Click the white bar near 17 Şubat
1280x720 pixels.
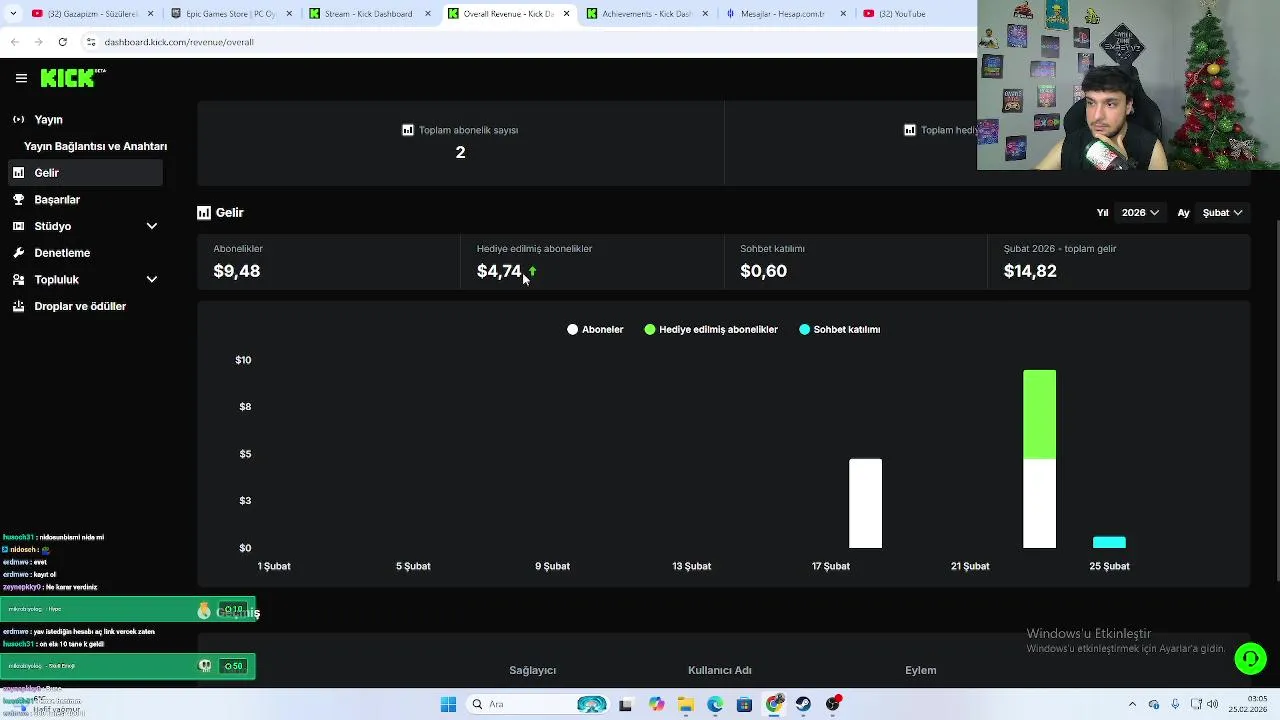click(x=866, y=503)
